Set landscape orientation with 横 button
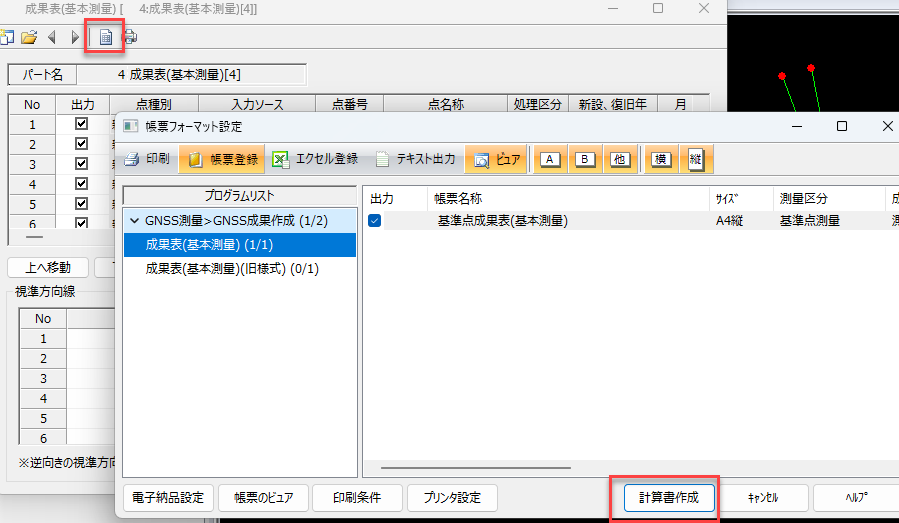 (660, 159)
